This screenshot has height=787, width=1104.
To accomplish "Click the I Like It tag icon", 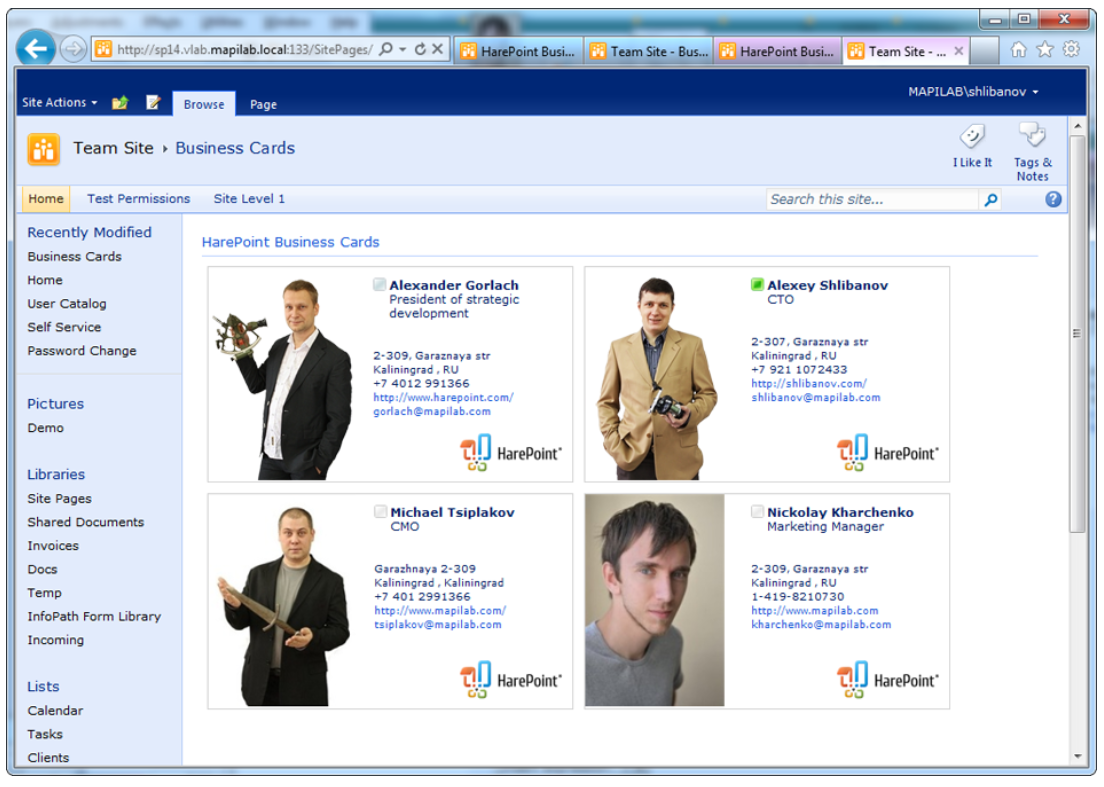I will (971, 137).
